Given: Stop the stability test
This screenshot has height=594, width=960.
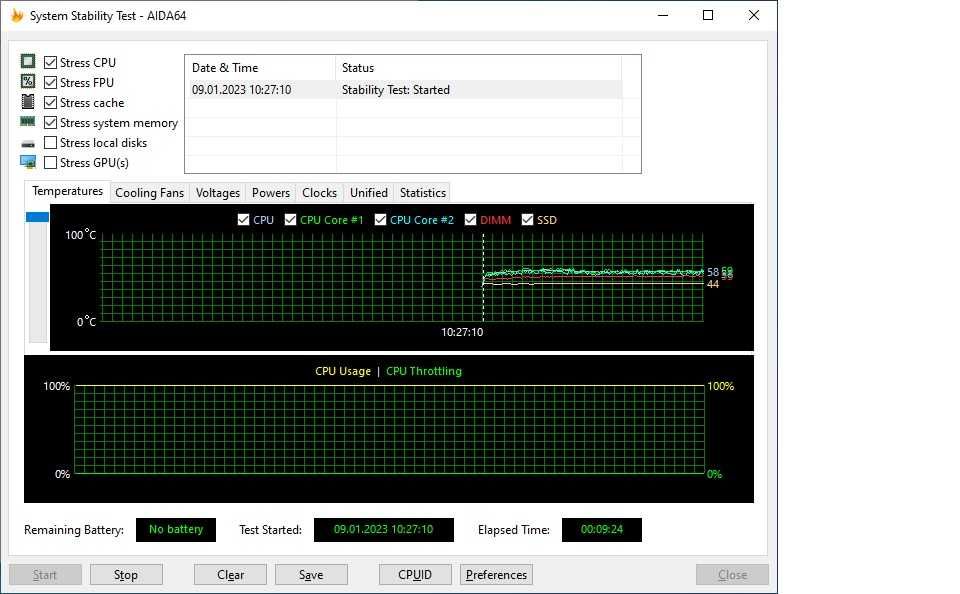Looking at the screenshot, I should (126, 575).
